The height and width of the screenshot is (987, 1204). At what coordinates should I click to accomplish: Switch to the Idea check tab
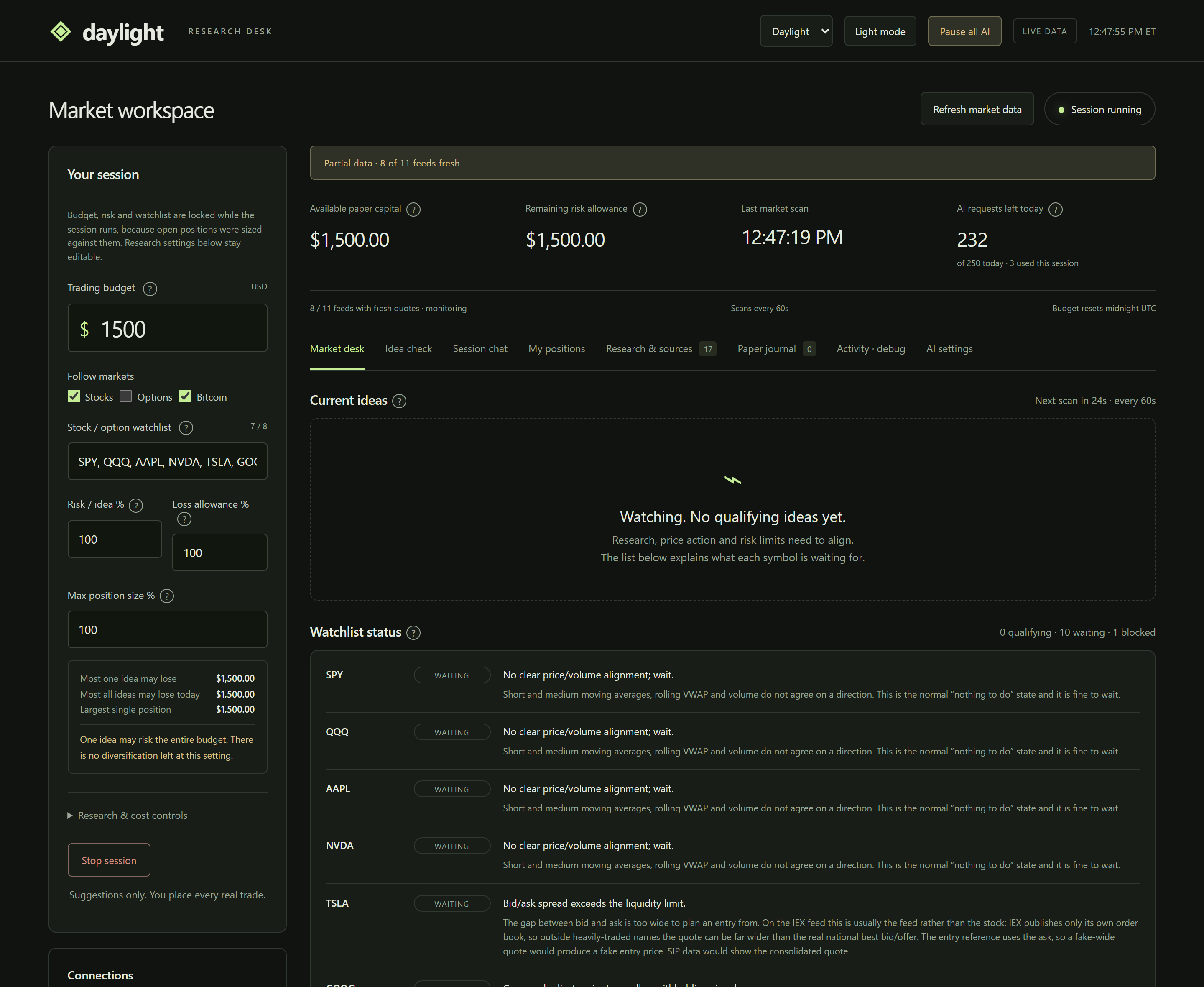[x=408, y=348]
